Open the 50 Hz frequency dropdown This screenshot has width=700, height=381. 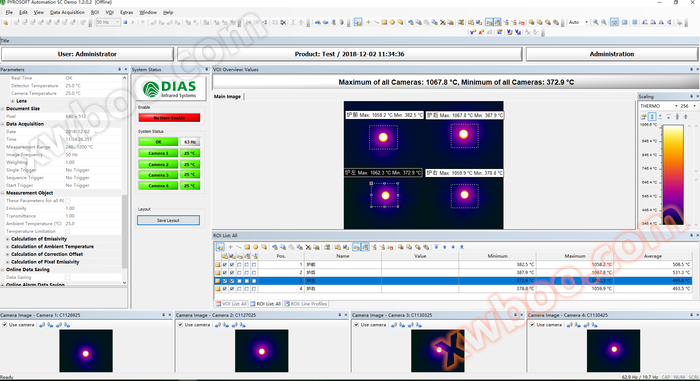click(x=117, y=22)
